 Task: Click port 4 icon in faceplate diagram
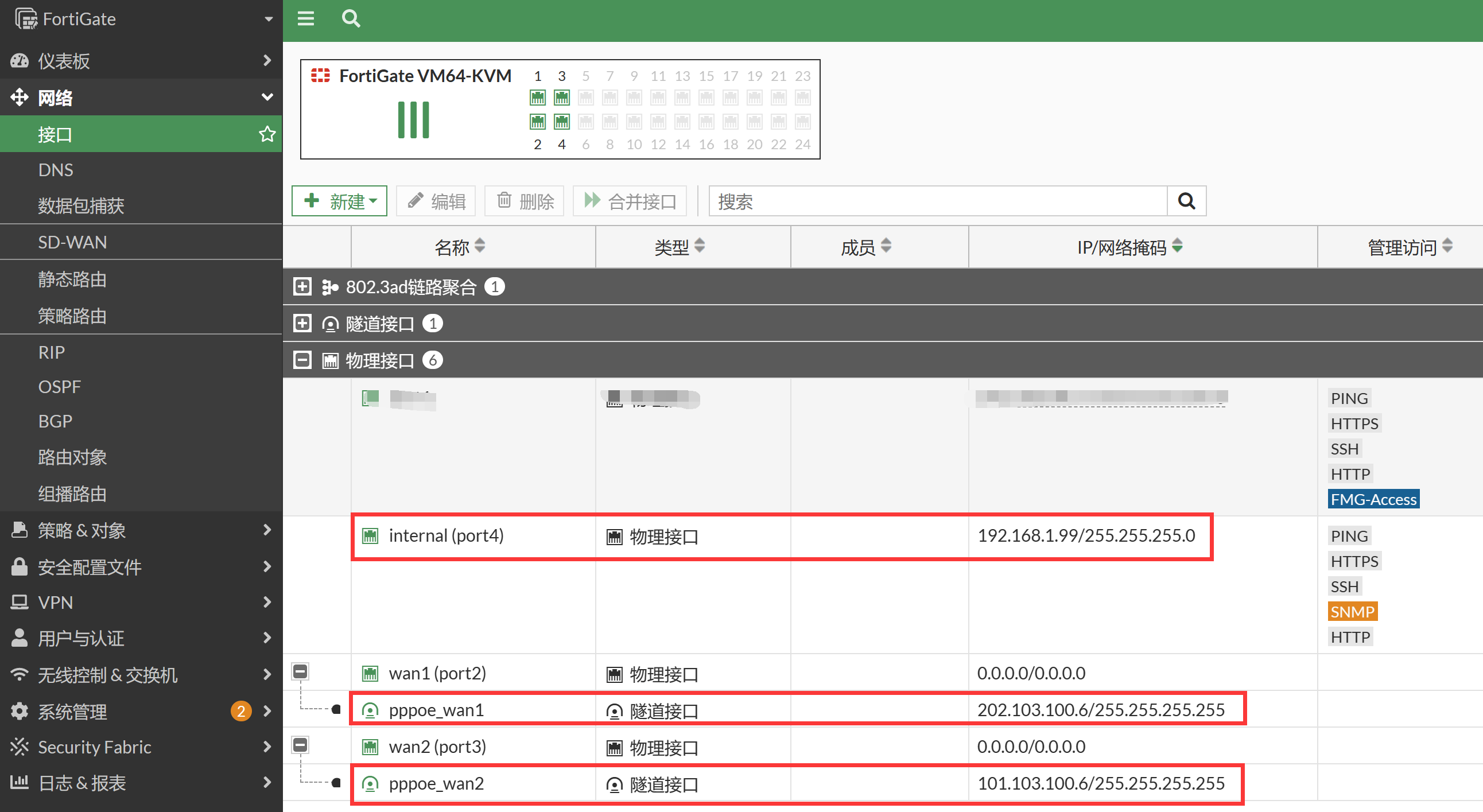tap(561, 122)
